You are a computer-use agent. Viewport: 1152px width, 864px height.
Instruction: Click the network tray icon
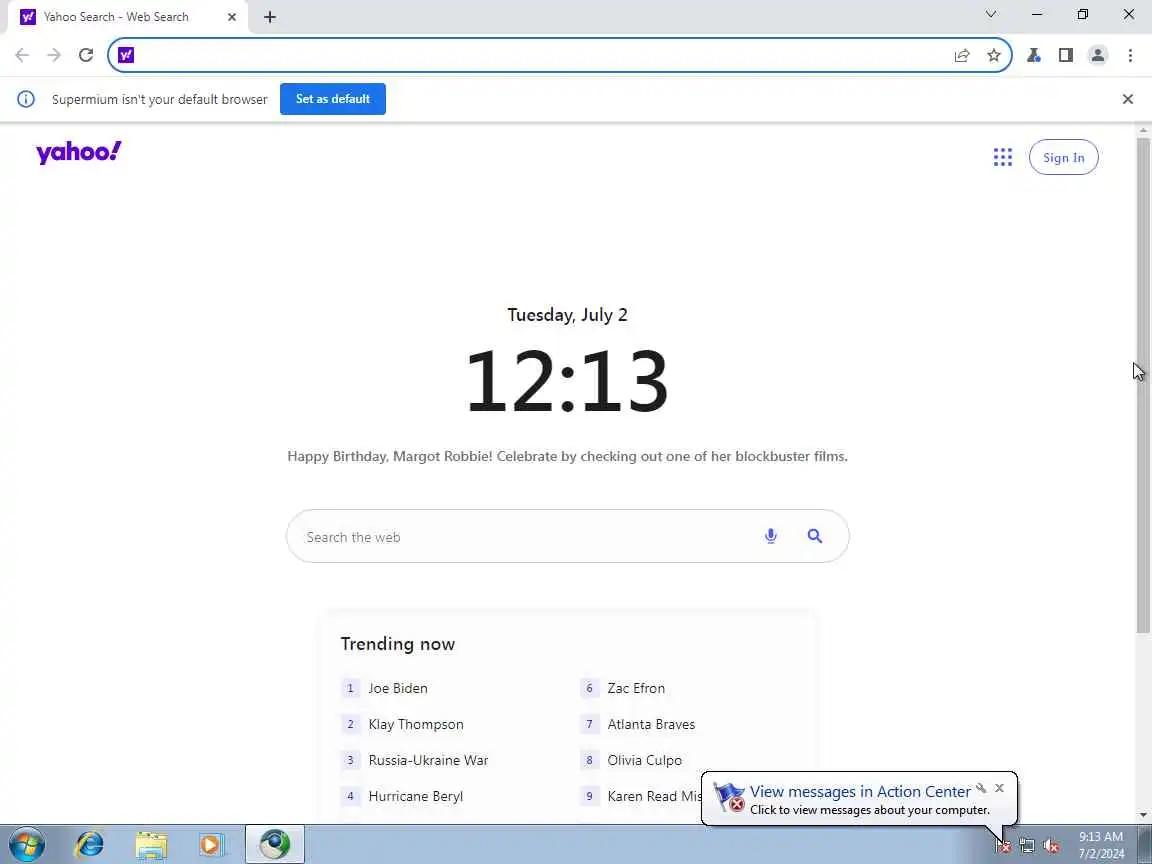point(1027,846)
